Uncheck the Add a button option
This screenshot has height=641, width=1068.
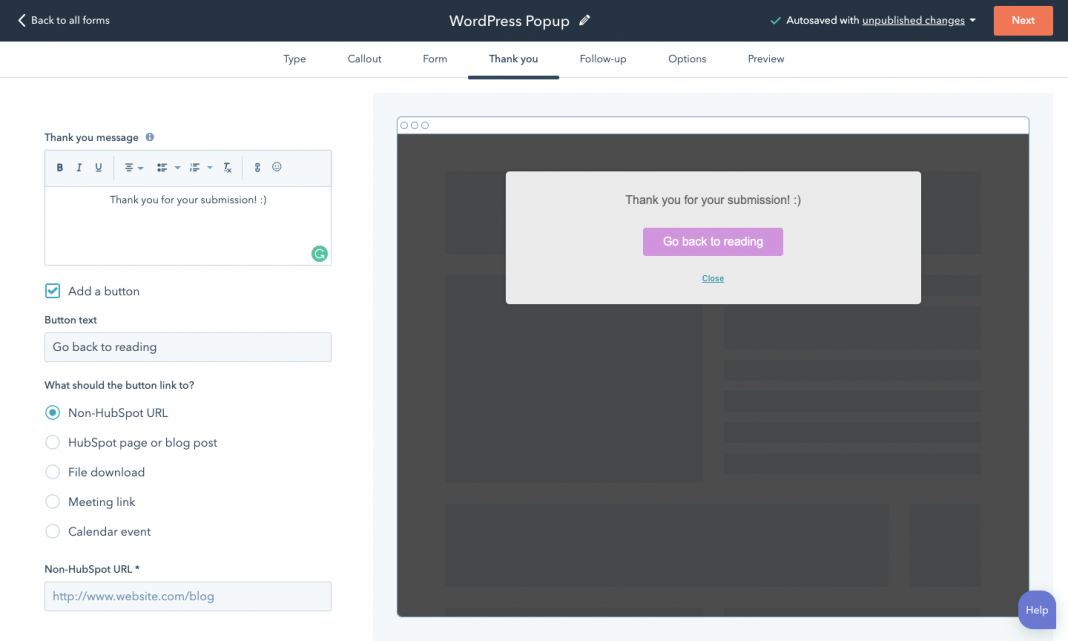(x=52, y=290)
